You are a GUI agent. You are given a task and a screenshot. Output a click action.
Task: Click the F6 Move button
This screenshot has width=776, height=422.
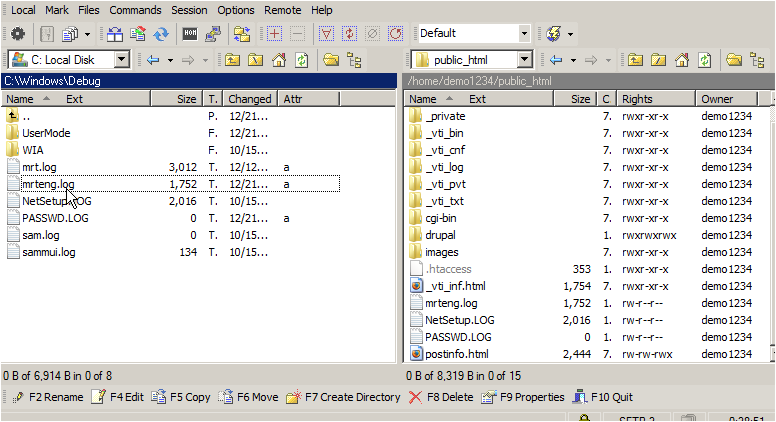248,397
